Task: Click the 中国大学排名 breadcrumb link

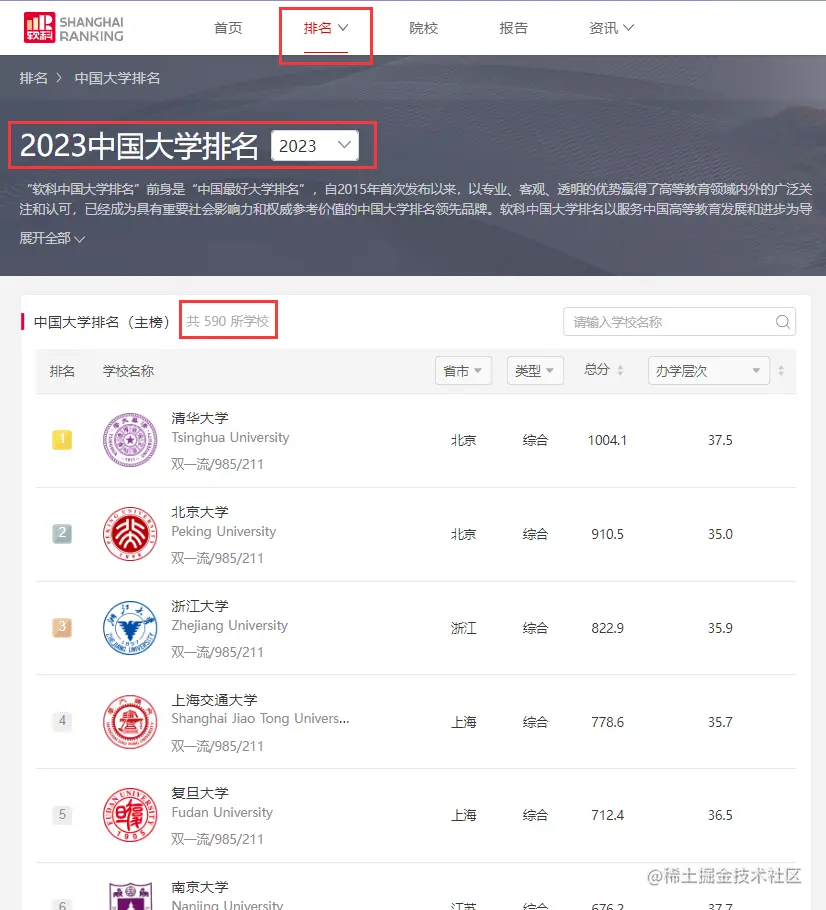Action: coord(117,78)
